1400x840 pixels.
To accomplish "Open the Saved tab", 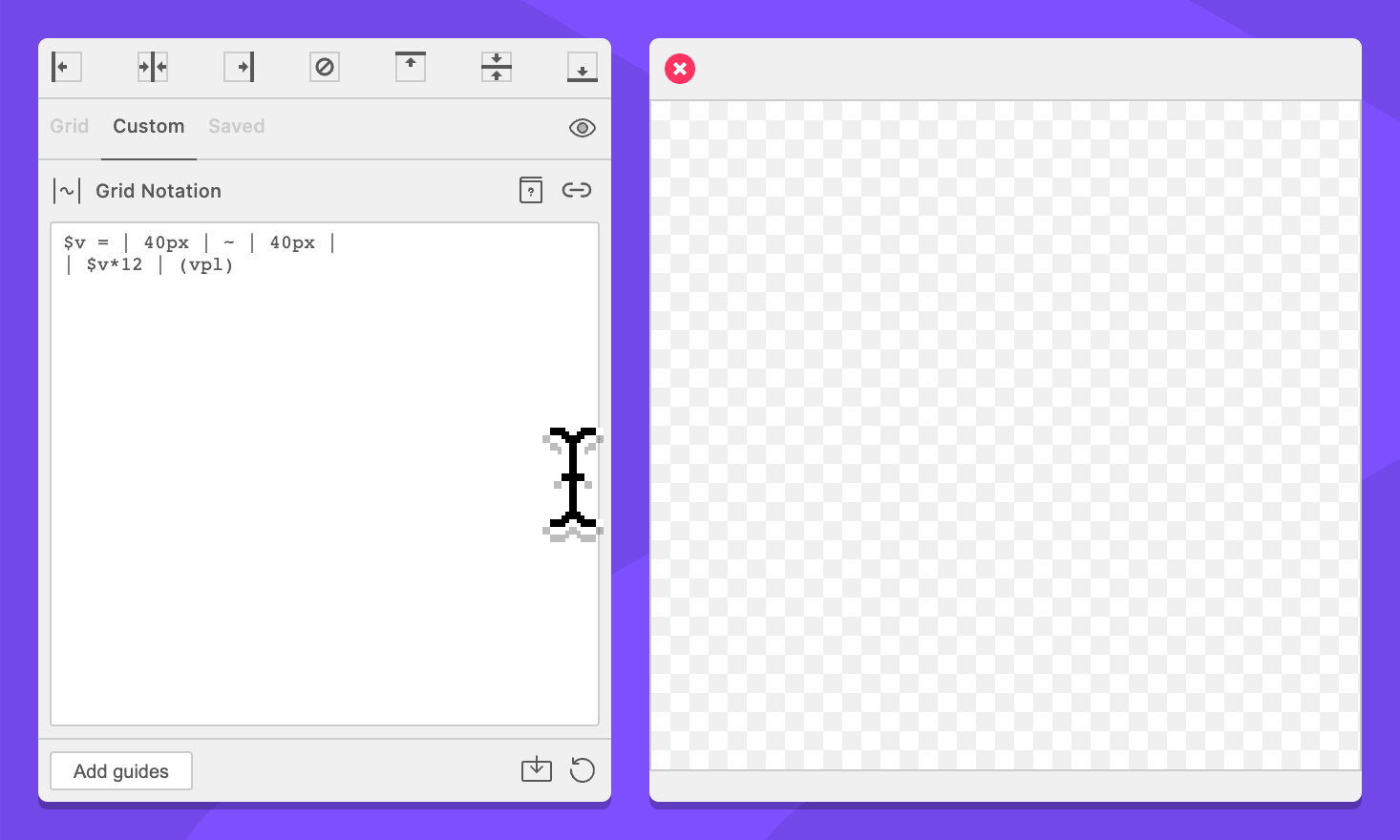I will tap(236, 126).
